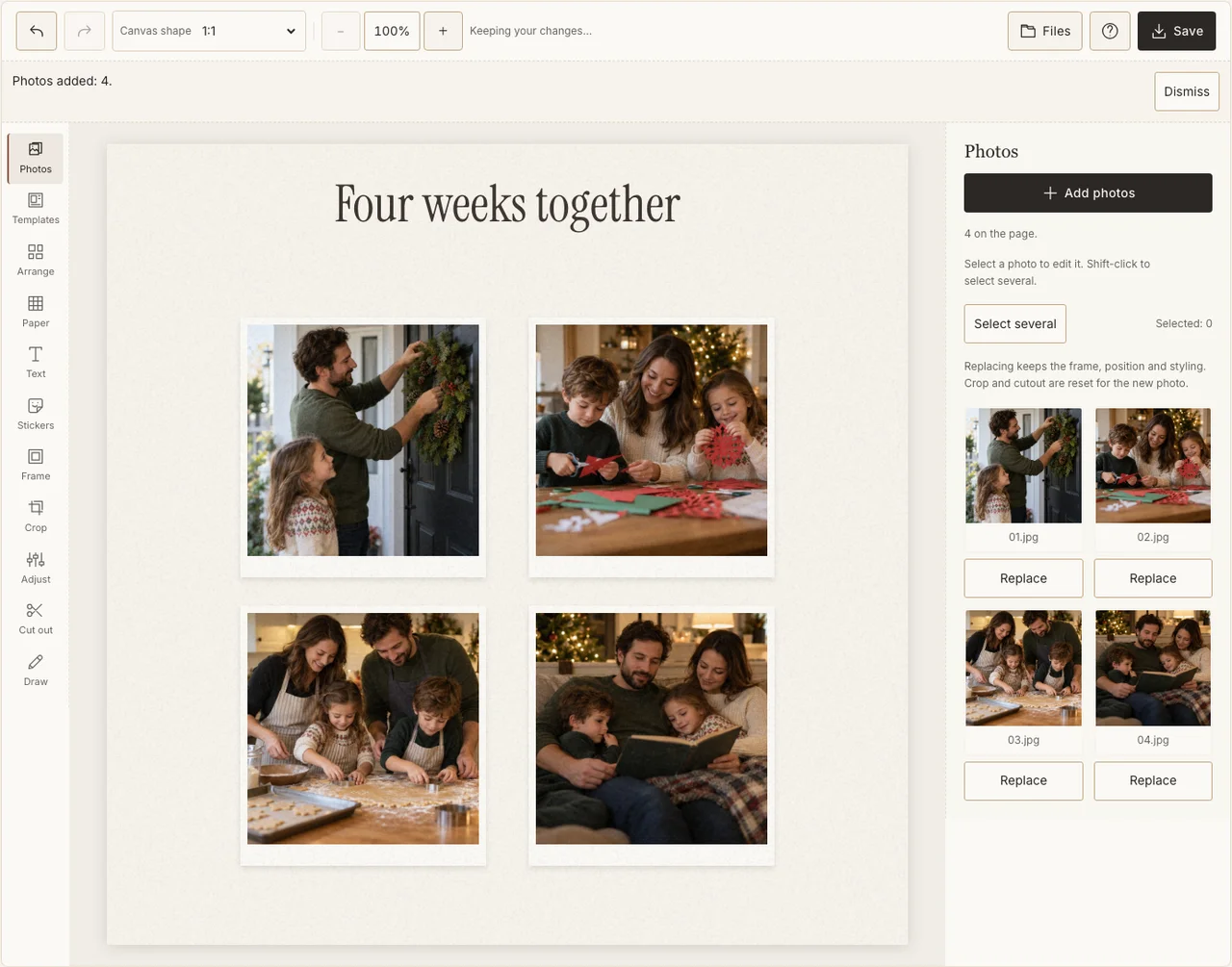Click the "4 on the page." text

tap(1001, 234)
